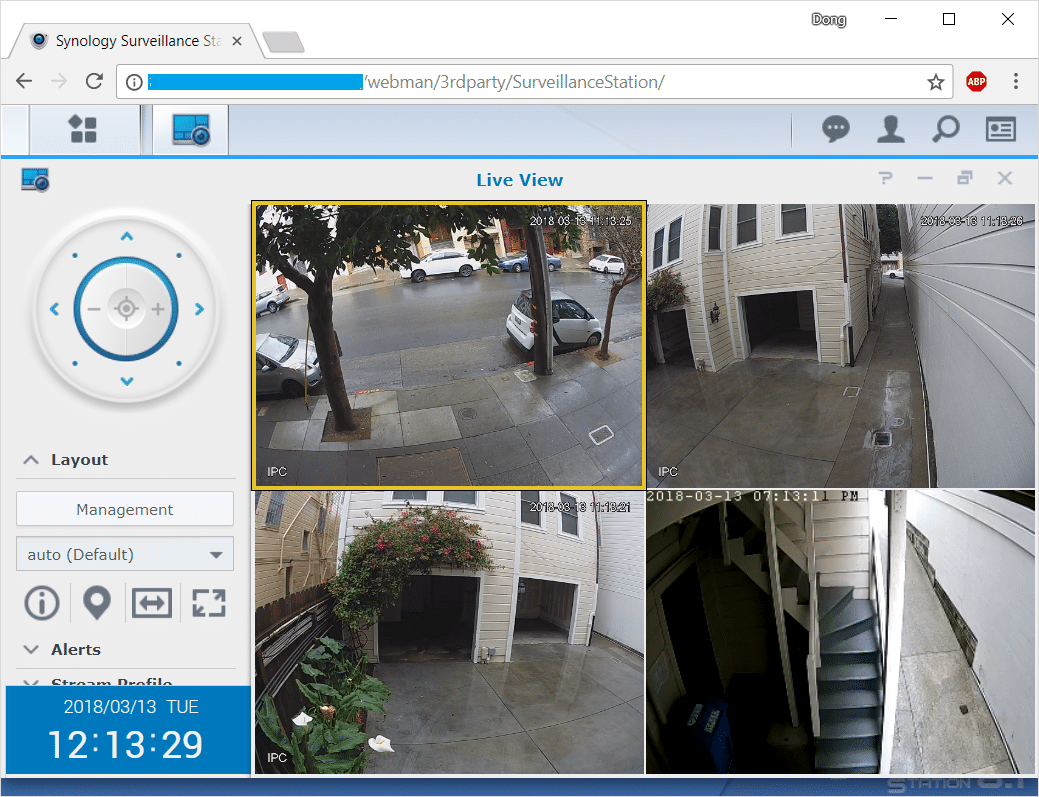
Task: Open the auto (Default) layout dropdown
Action: click(x=125, y=555)
